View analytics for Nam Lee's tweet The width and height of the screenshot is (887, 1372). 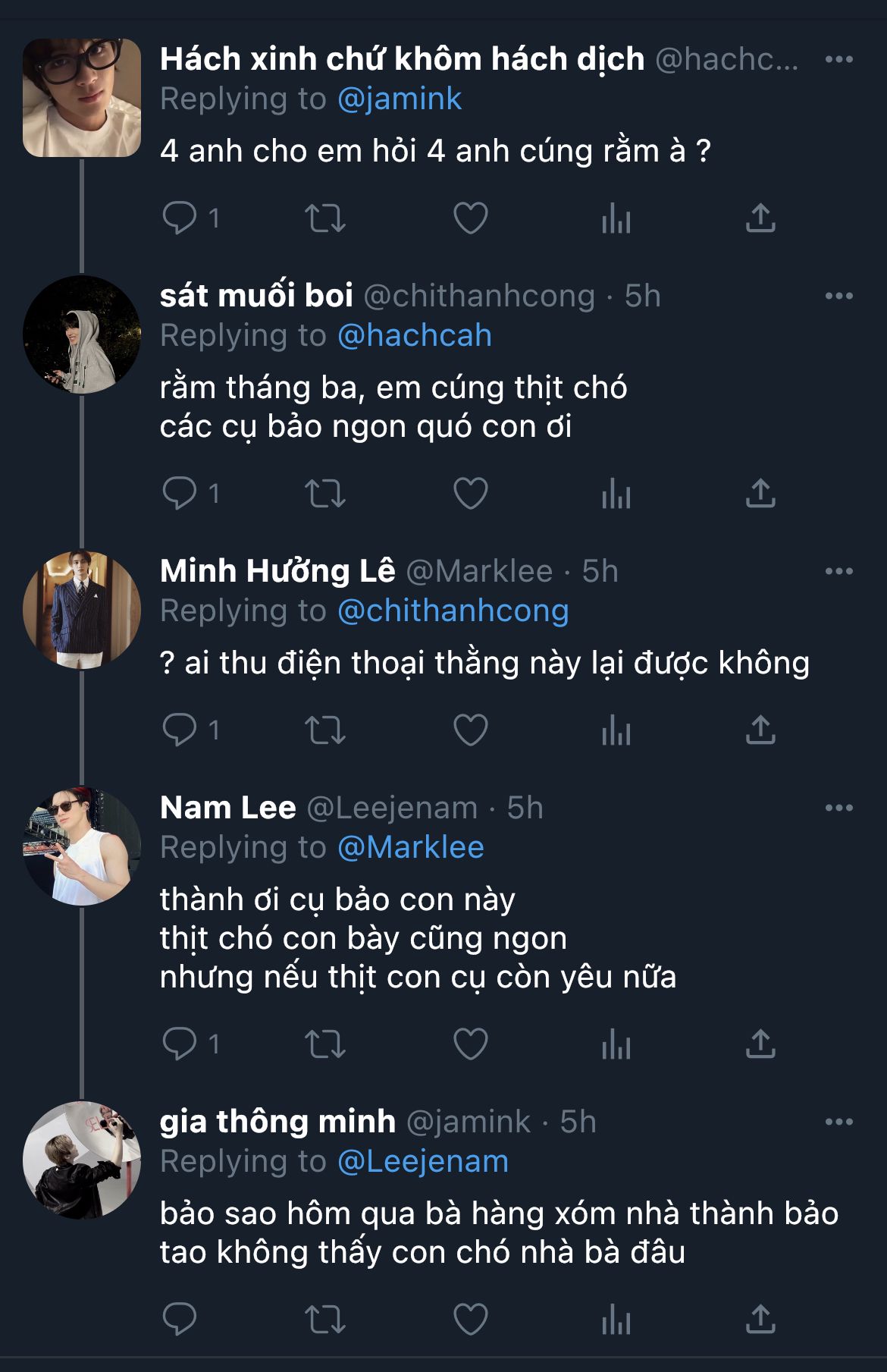click(616, 1044)
